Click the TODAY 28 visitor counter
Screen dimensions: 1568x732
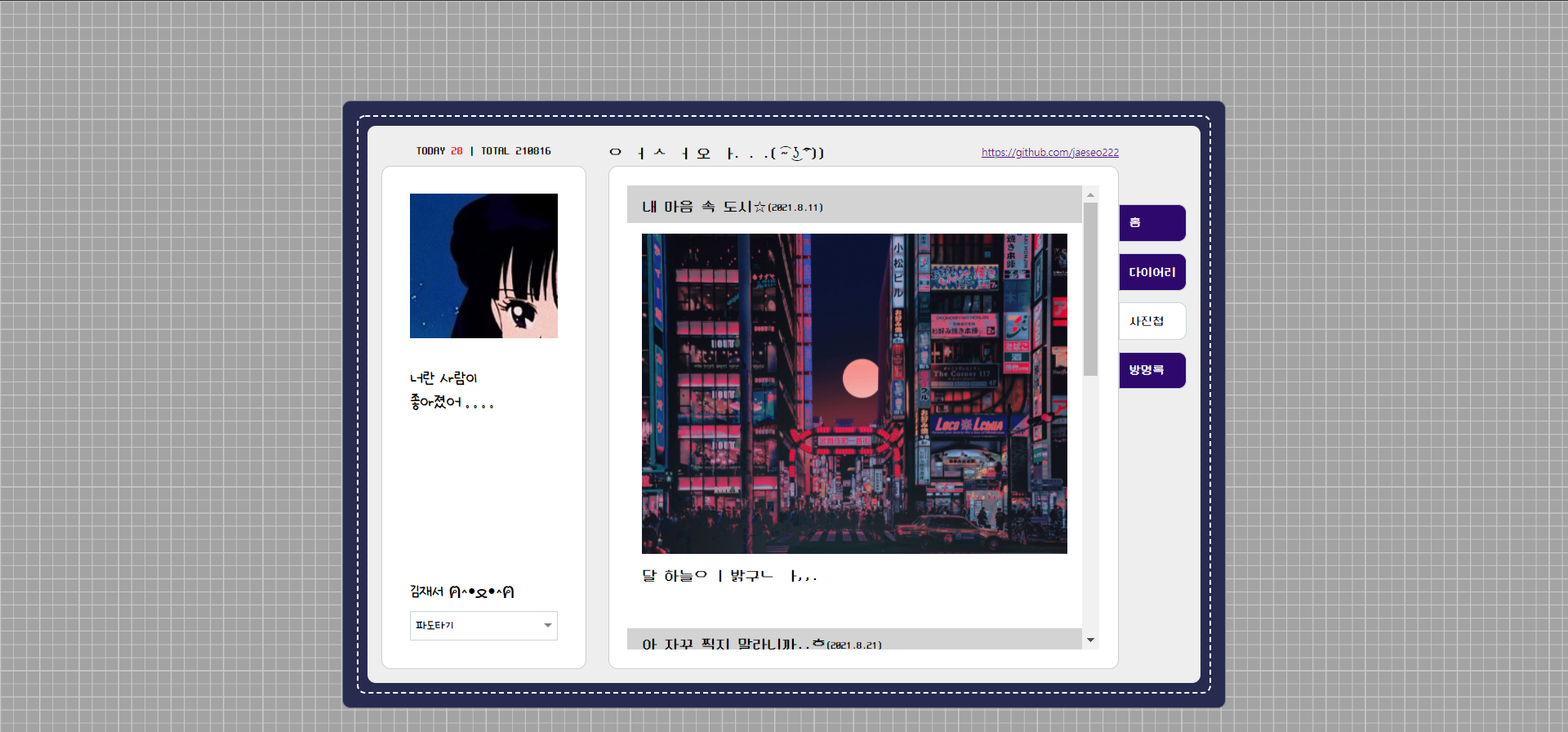coord(439,151)
